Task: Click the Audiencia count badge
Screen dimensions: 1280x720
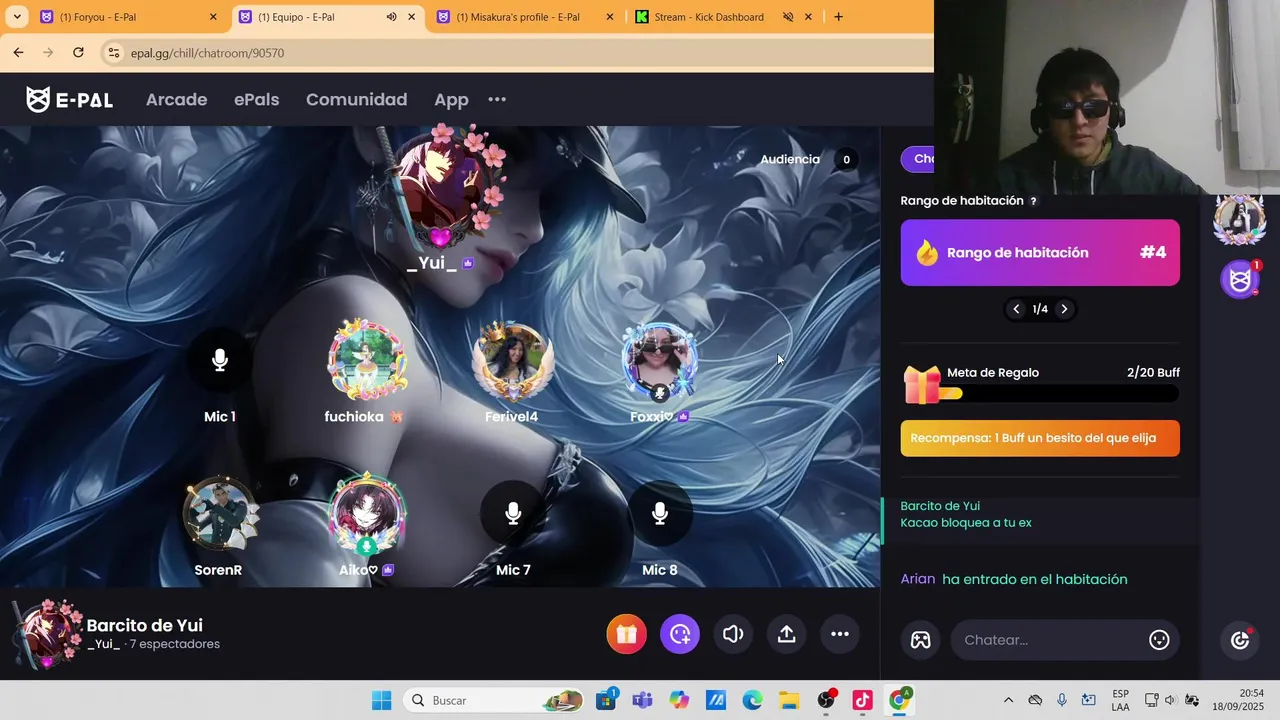Action: pos(846,159)
